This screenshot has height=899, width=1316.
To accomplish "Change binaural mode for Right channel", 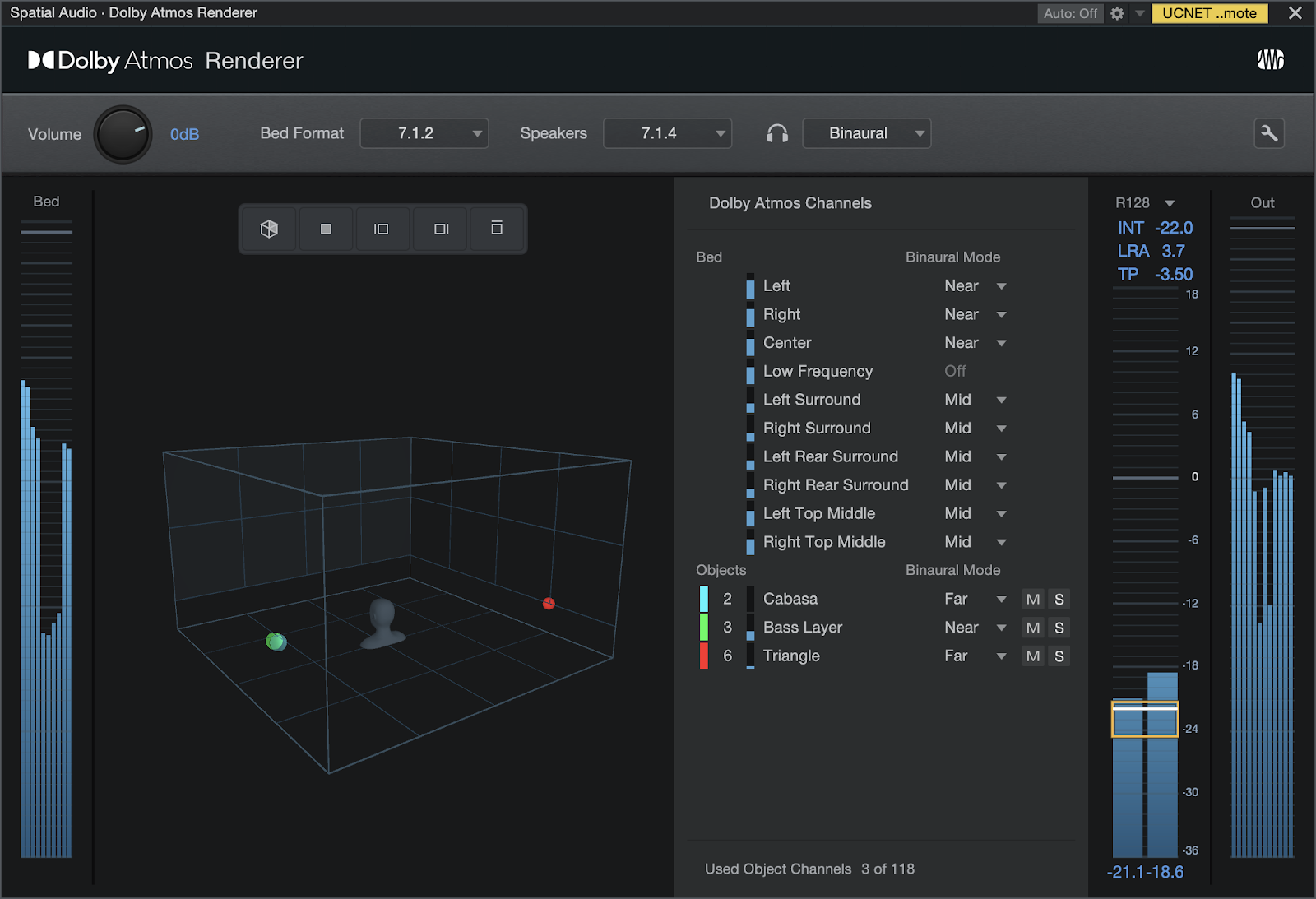I will click(x=975, y=314).
